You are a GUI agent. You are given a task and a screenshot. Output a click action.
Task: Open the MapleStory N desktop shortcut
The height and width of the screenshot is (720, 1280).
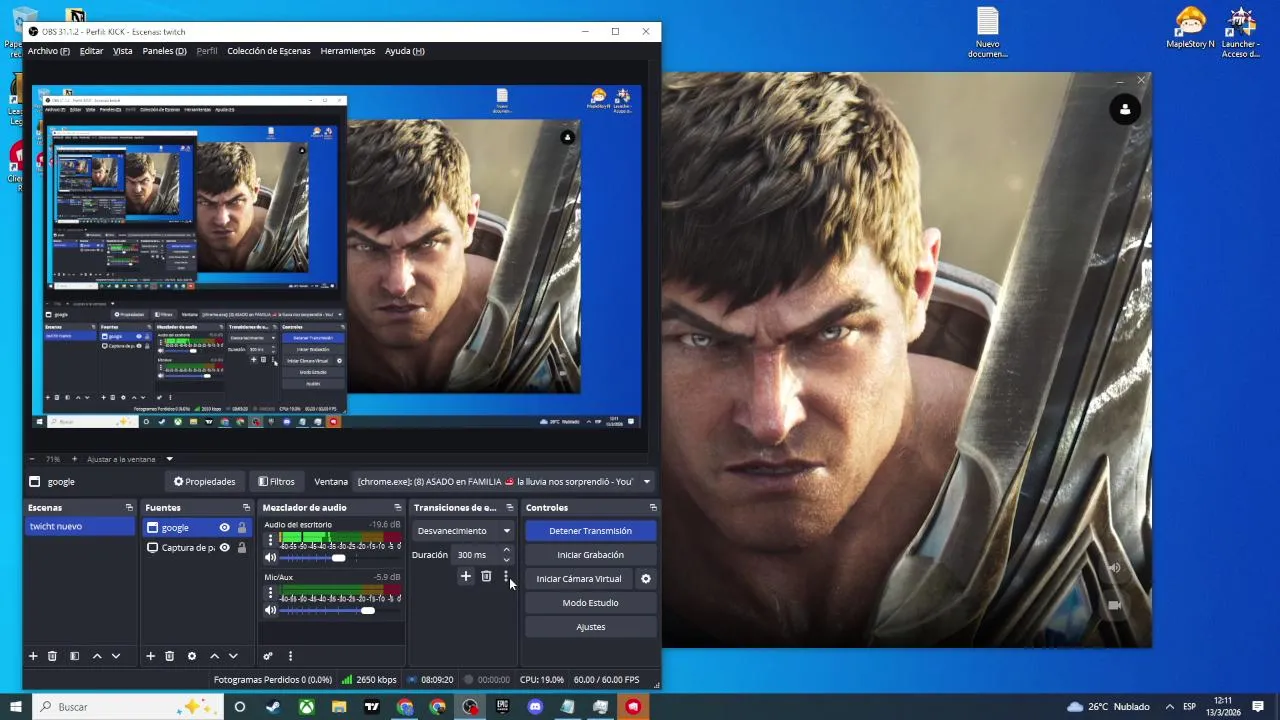pyautogui.click(x=1190, y=28)
